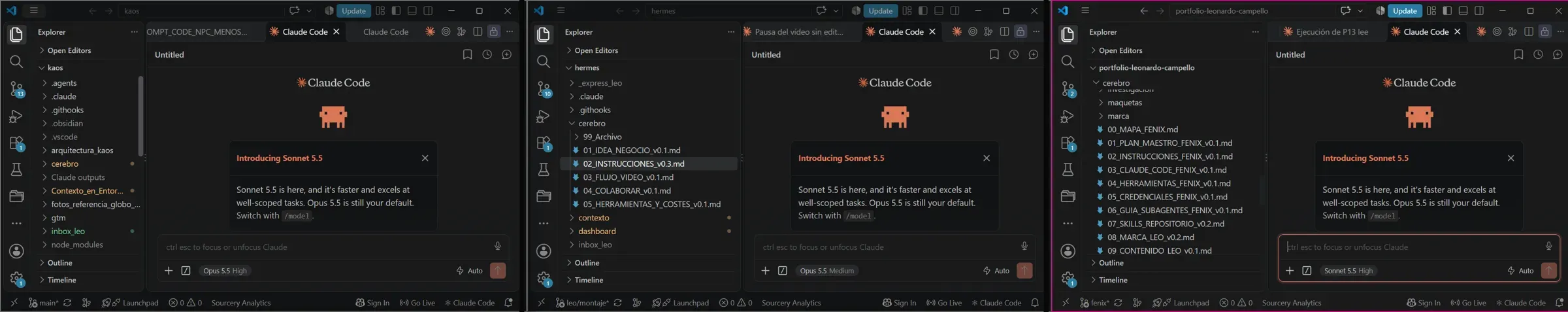The width and height of the screenshot is (1568, 312).
Task: Toggle Auto mode in hermes Claude panel
Action: click(996, 271)
